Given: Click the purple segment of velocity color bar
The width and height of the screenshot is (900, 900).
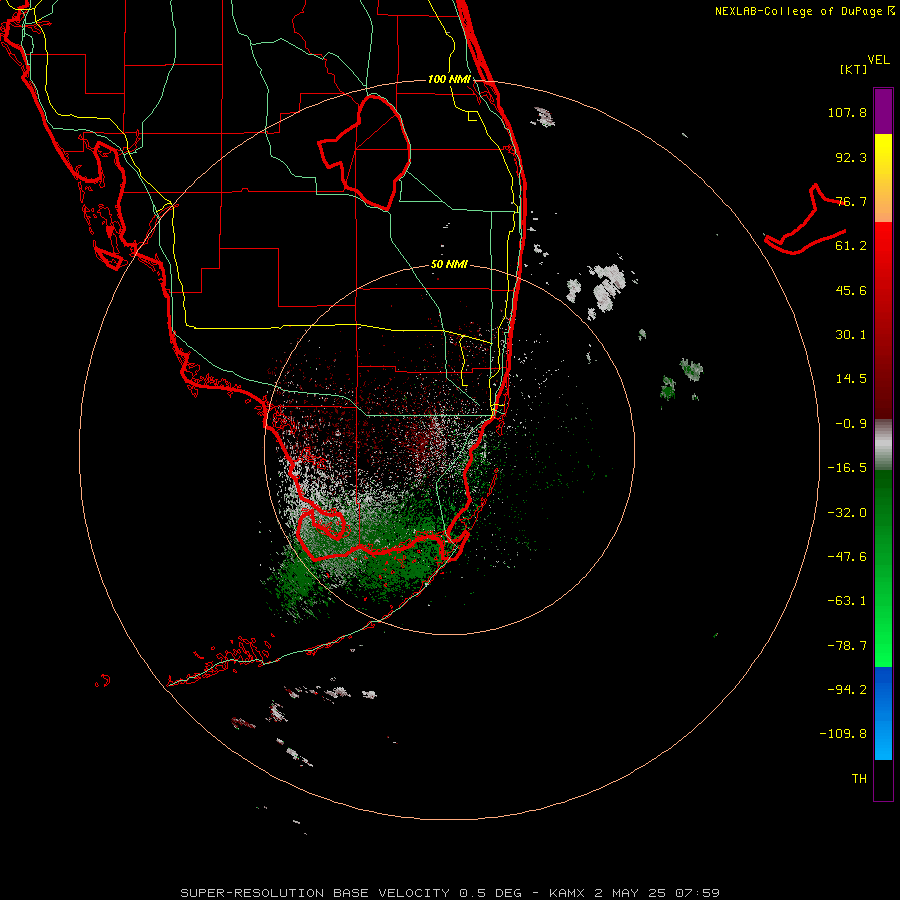Looking at the screenshot, I should (x=883, y=111).
